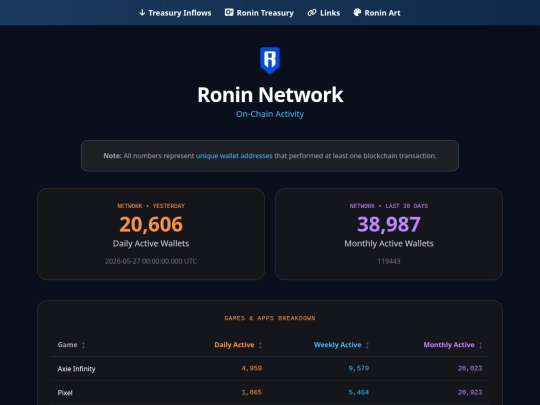This screenshot has height=405, width=540.
Task: Click the Daily Active Wallets label
Action: pyautogui.click(x=151, y=243)
